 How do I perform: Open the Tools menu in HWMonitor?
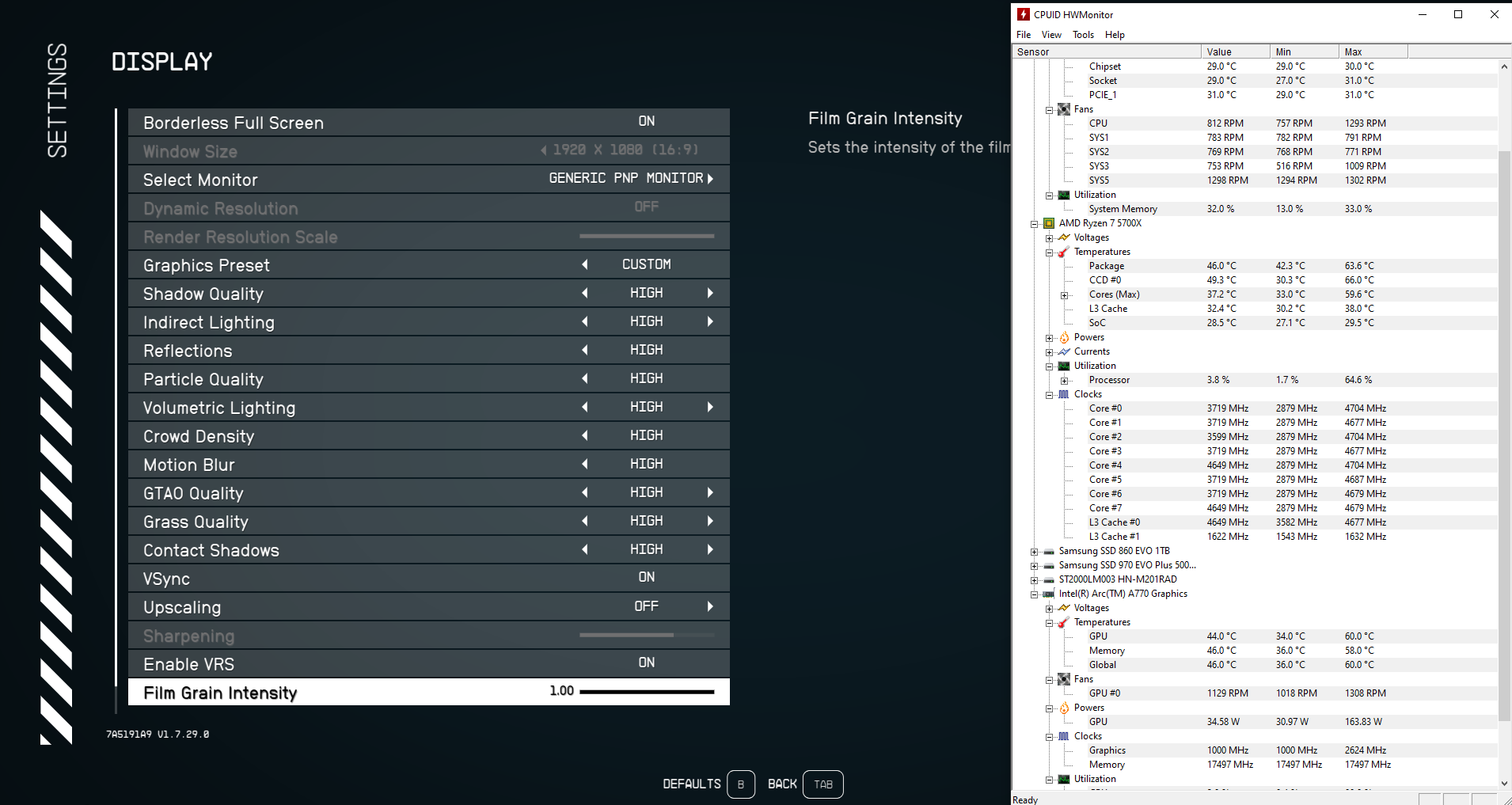pos(1083,35)
